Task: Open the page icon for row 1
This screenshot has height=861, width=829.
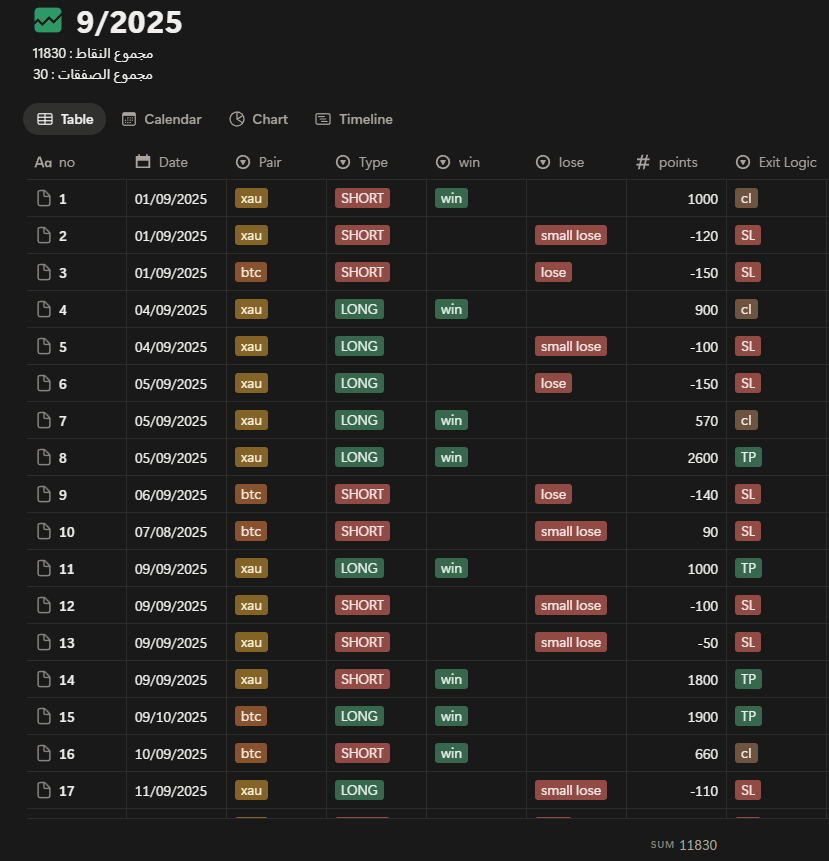Action: (x=43, y=199)
